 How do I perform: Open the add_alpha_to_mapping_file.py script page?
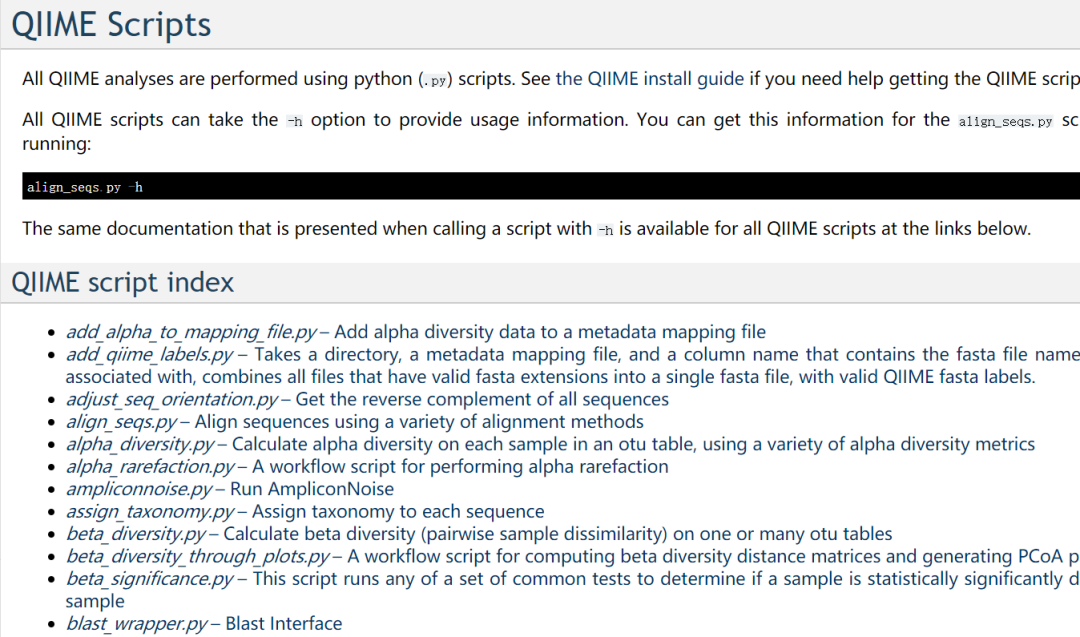[x=191, y=332]
